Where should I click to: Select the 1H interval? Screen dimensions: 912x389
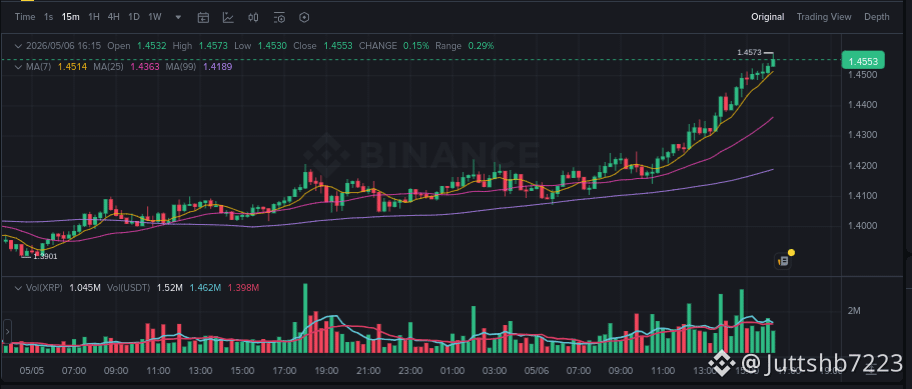[94, 17]
